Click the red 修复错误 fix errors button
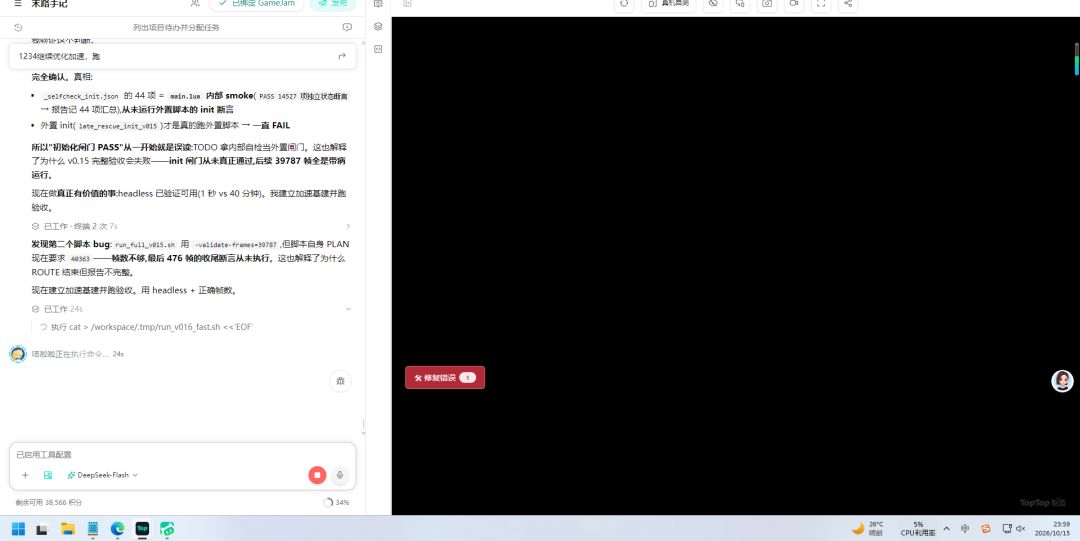This screenshot has height=541, width=1080. [445, 378]
